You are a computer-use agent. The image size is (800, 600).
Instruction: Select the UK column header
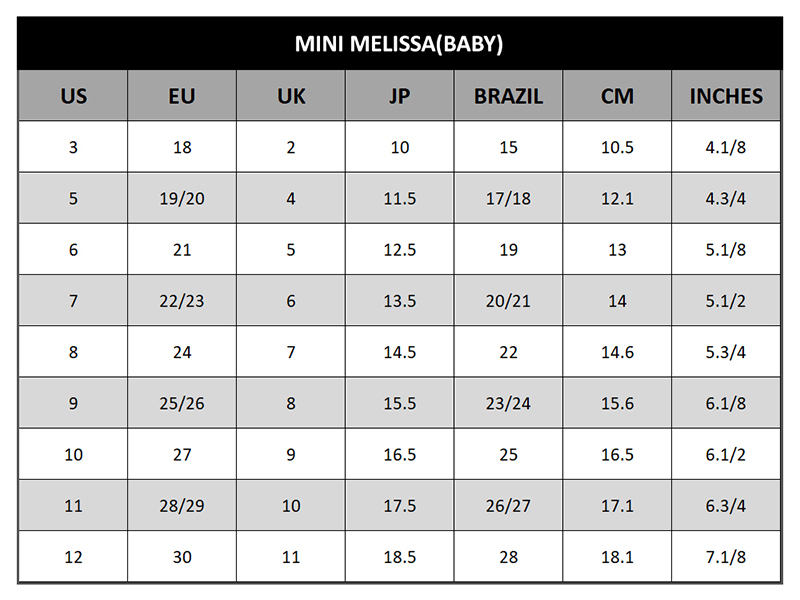coord(291,96)
